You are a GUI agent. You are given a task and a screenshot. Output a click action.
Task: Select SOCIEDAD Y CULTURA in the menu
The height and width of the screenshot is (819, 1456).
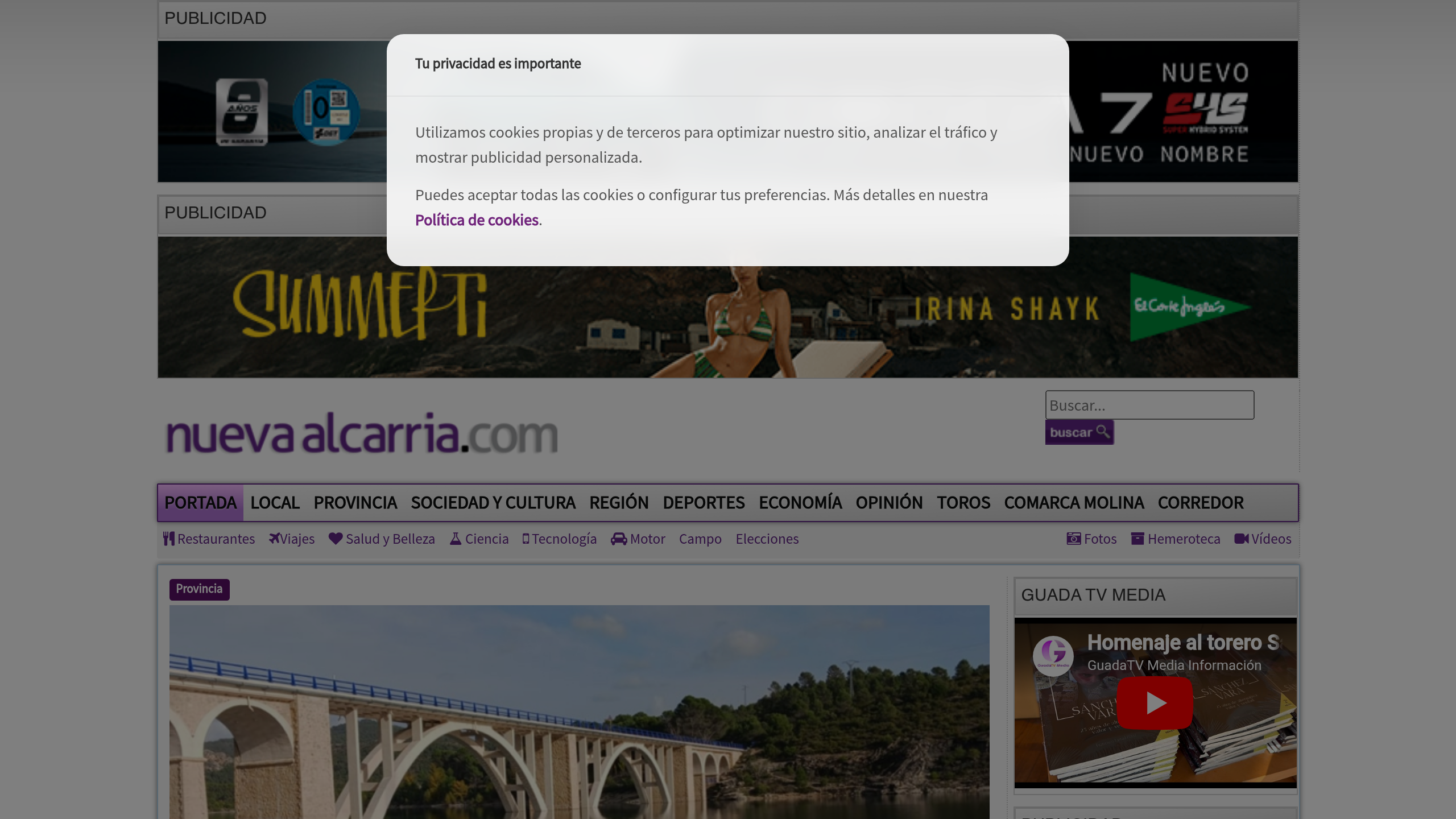[493, 503]
